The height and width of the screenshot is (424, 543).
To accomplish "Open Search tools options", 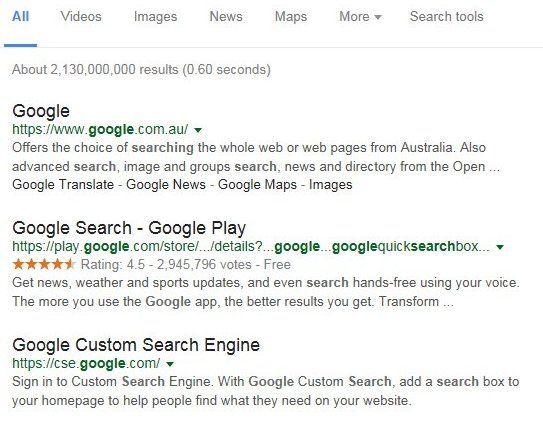I will click(446, 16).
